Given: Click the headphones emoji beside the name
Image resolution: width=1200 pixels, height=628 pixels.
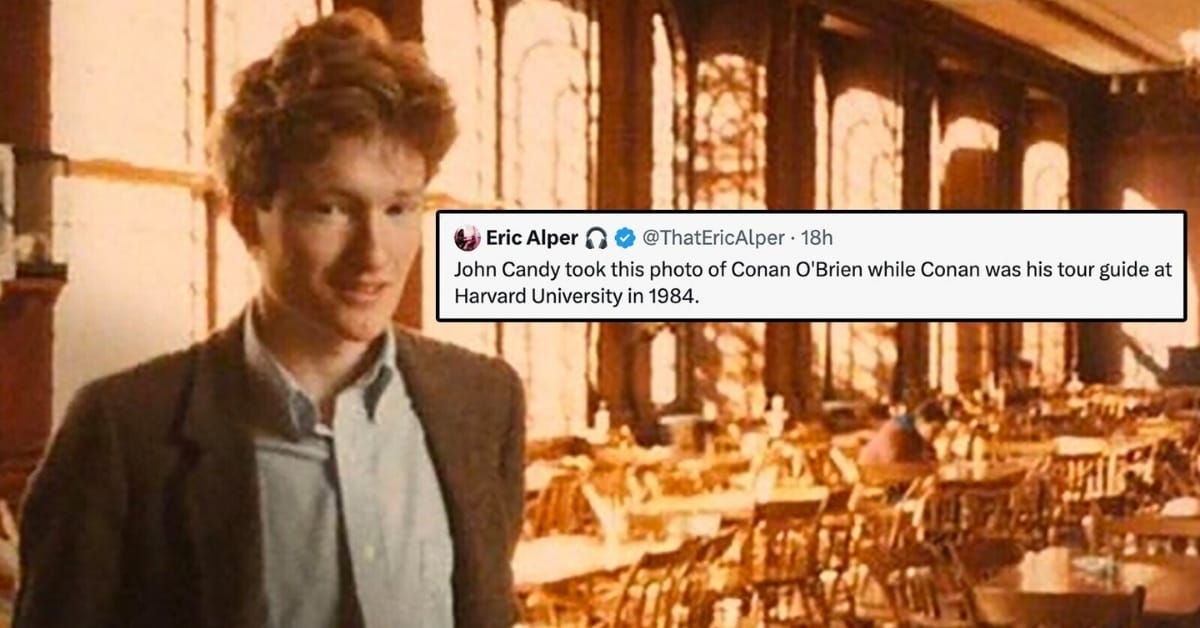Looking at the screenshot, I should (597, 238).
